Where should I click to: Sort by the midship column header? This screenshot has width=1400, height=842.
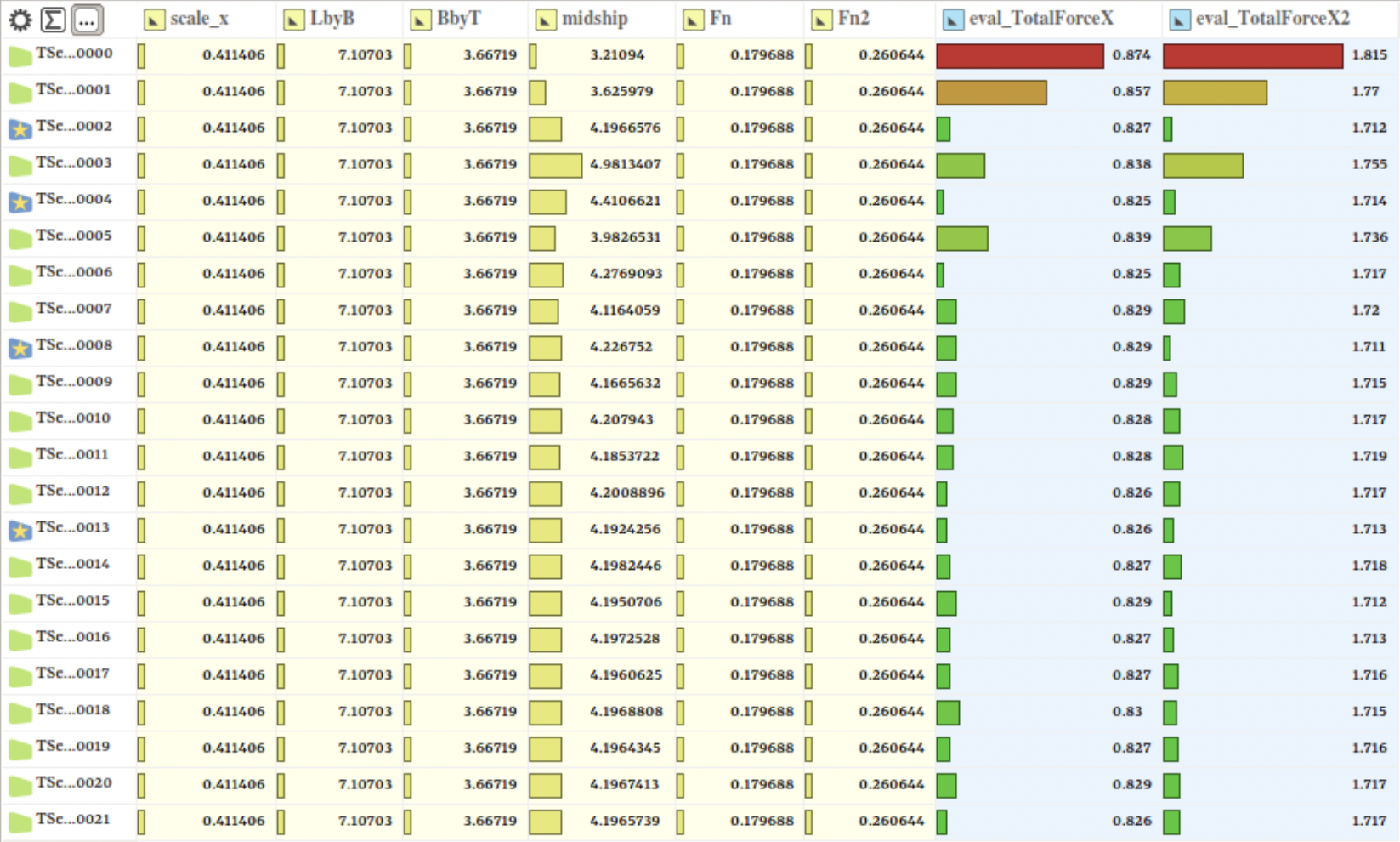(x=595, y=19)
